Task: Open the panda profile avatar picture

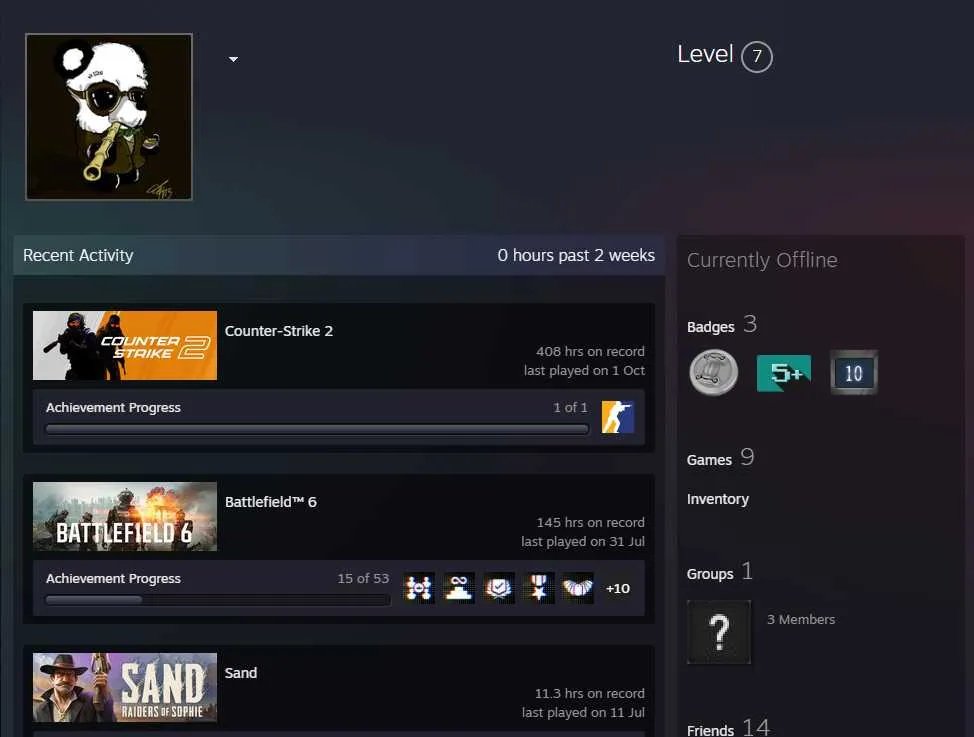Action: tap(109, 117)
